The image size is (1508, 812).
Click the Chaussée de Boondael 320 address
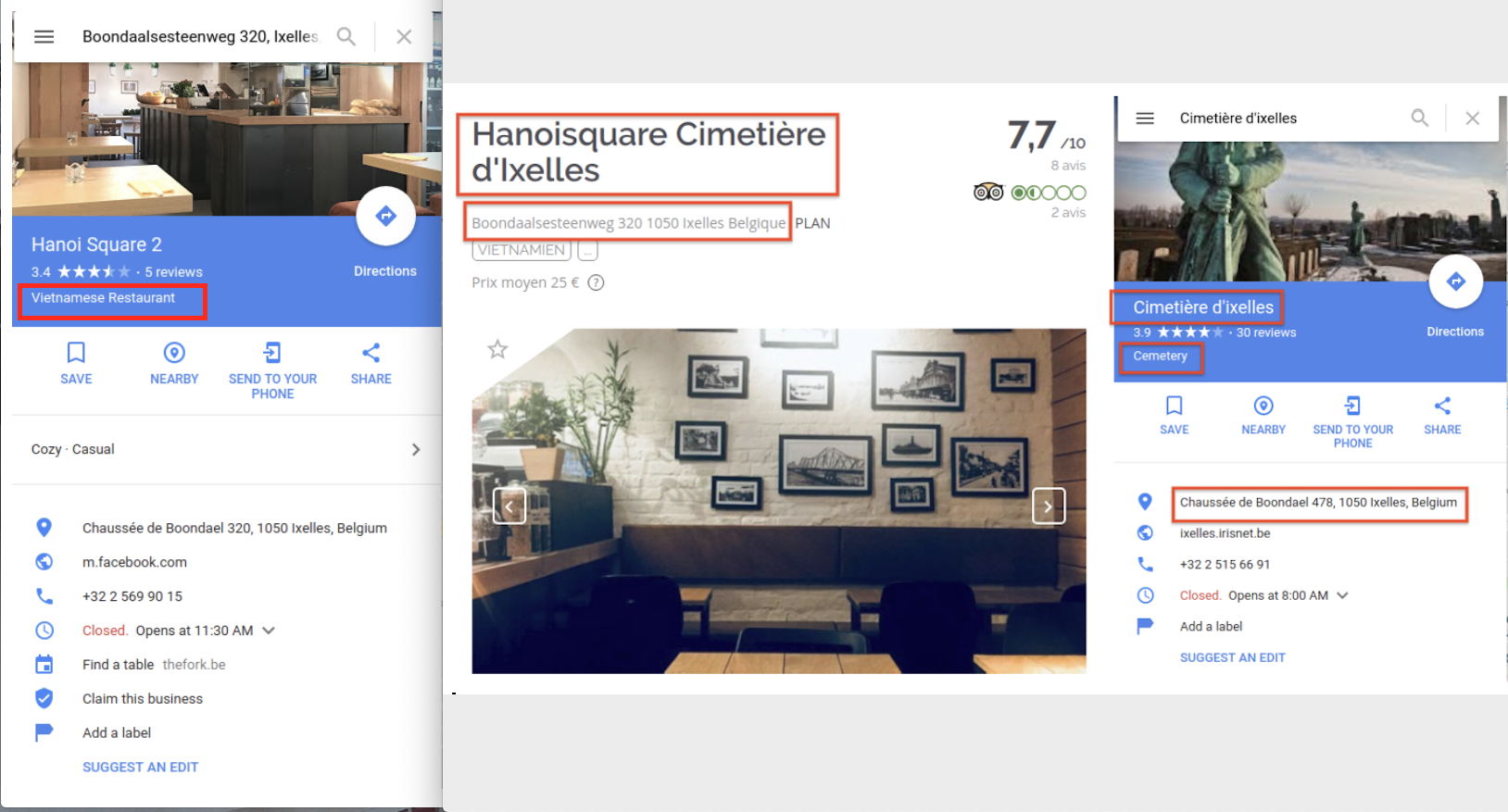(x=234, y=528)
